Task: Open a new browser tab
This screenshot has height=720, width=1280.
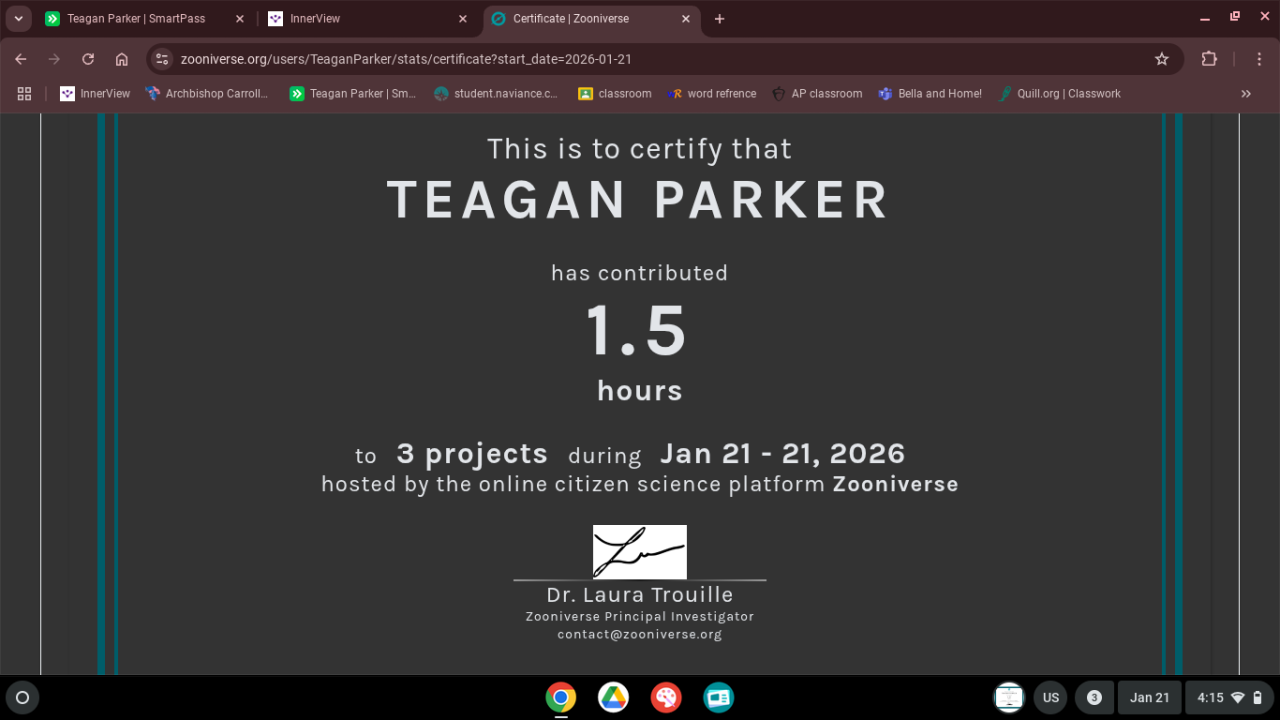Action: click(x=719, y=19)
